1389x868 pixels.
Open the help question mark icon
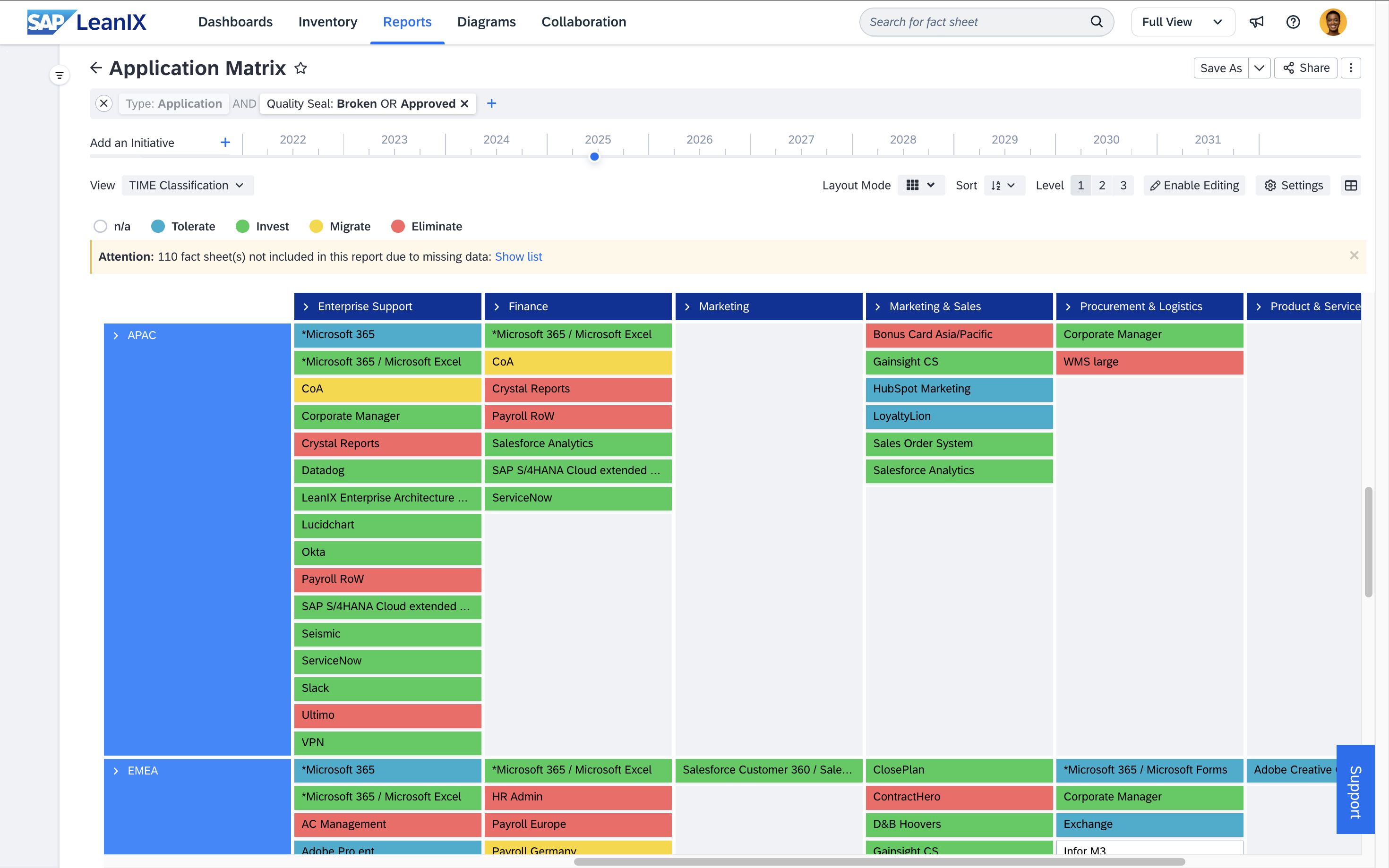click(1293, 22)
